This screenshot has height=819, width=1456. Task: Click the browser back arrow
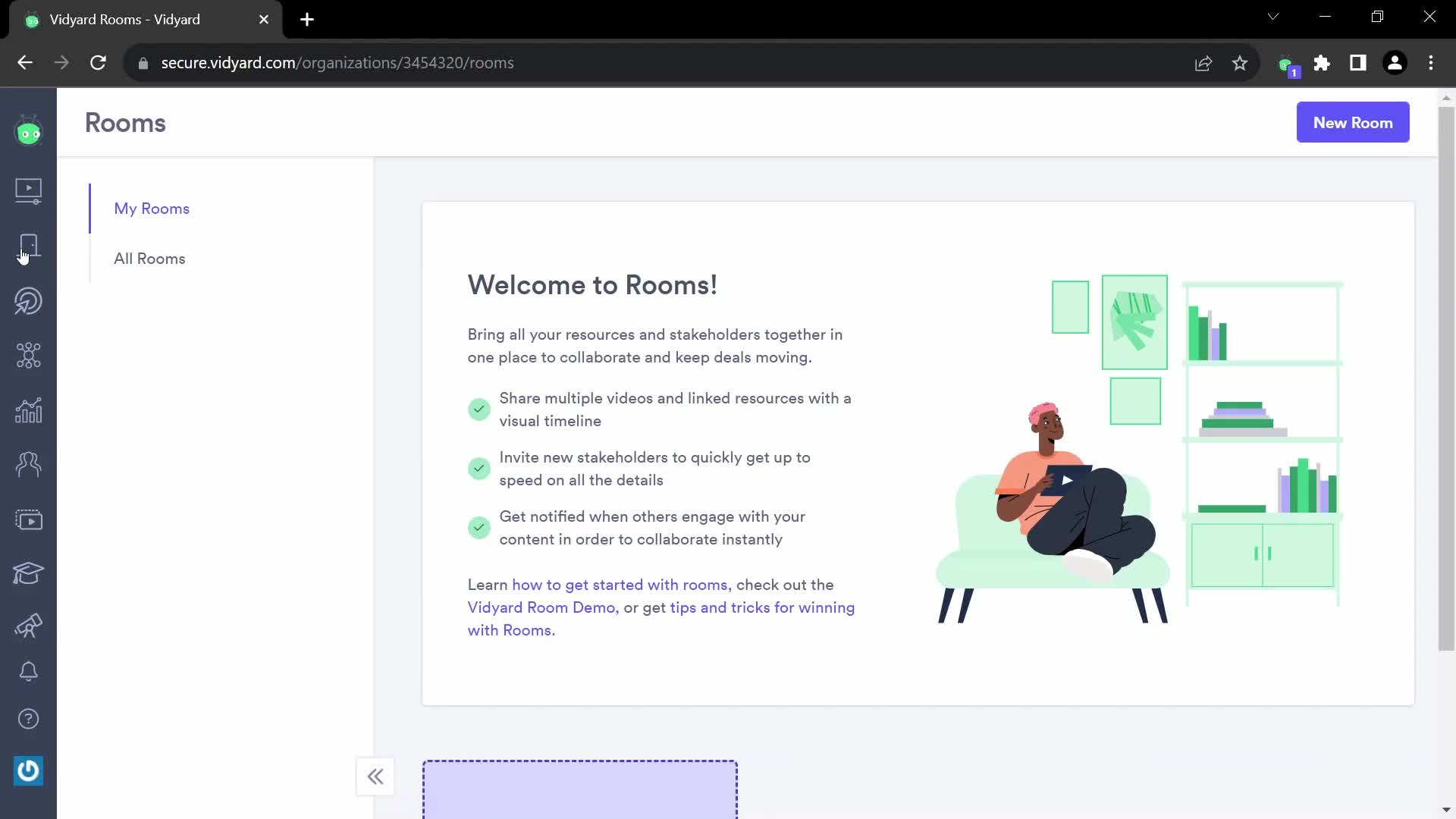click(25, 63)
